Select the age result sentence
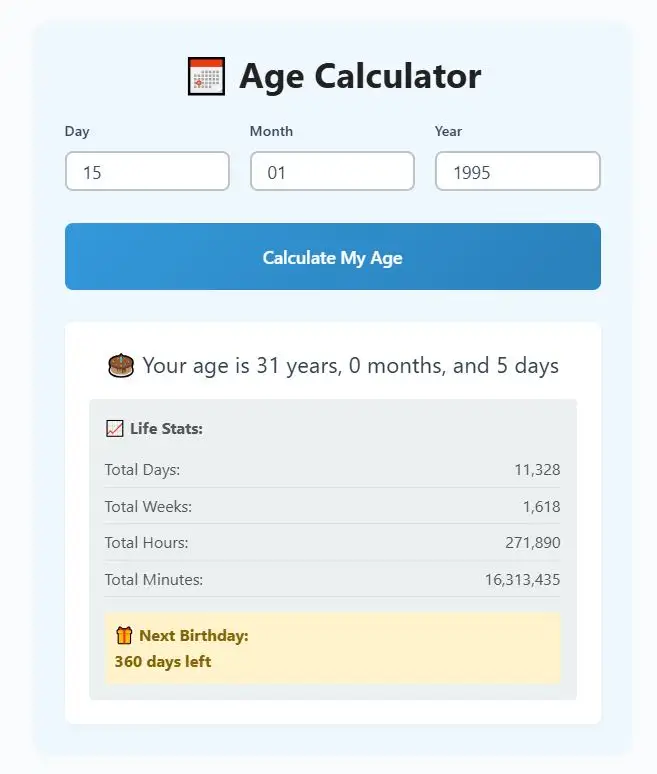 pos(350,366)
